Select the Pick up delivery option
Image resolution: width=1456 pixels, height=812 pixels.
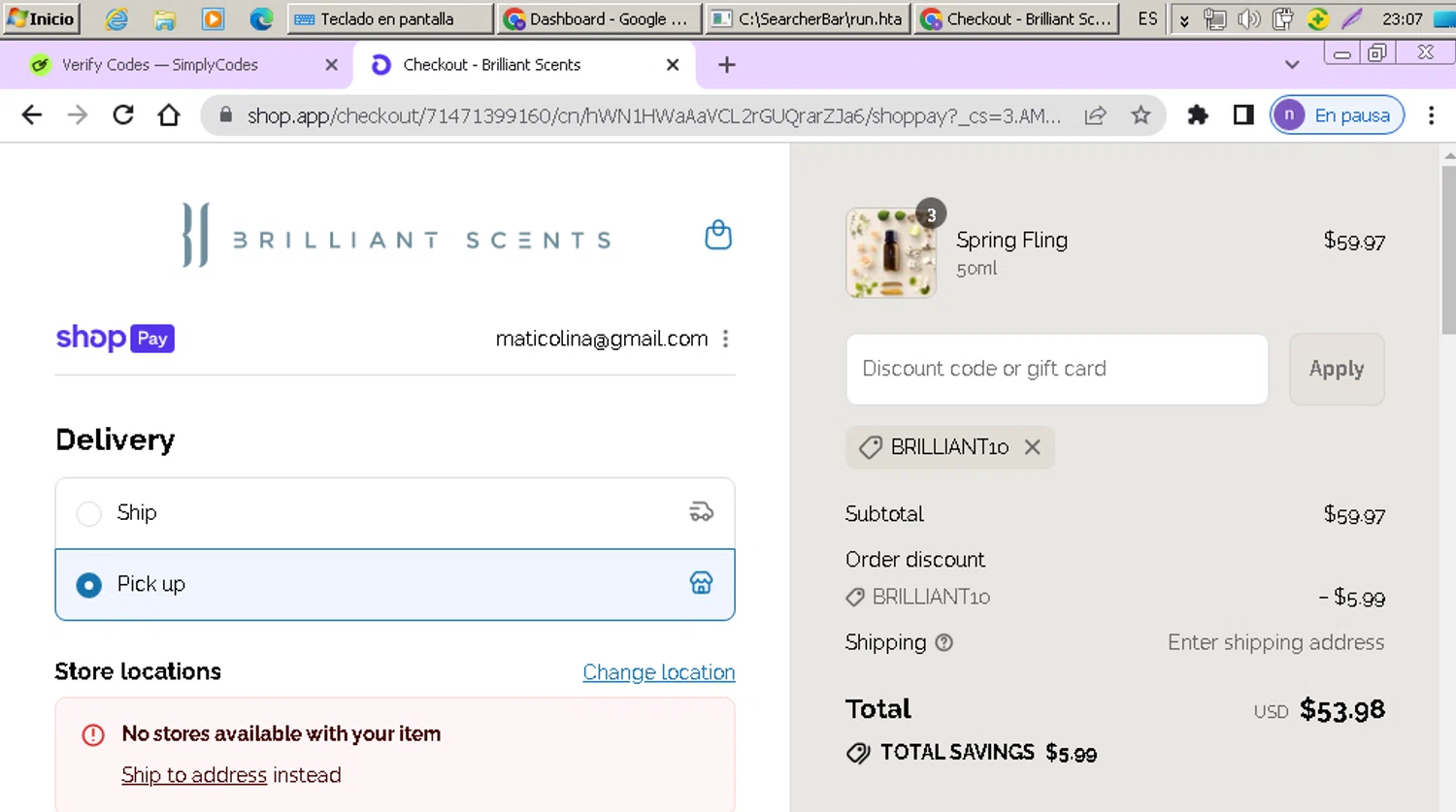click(x=395, y=584)
